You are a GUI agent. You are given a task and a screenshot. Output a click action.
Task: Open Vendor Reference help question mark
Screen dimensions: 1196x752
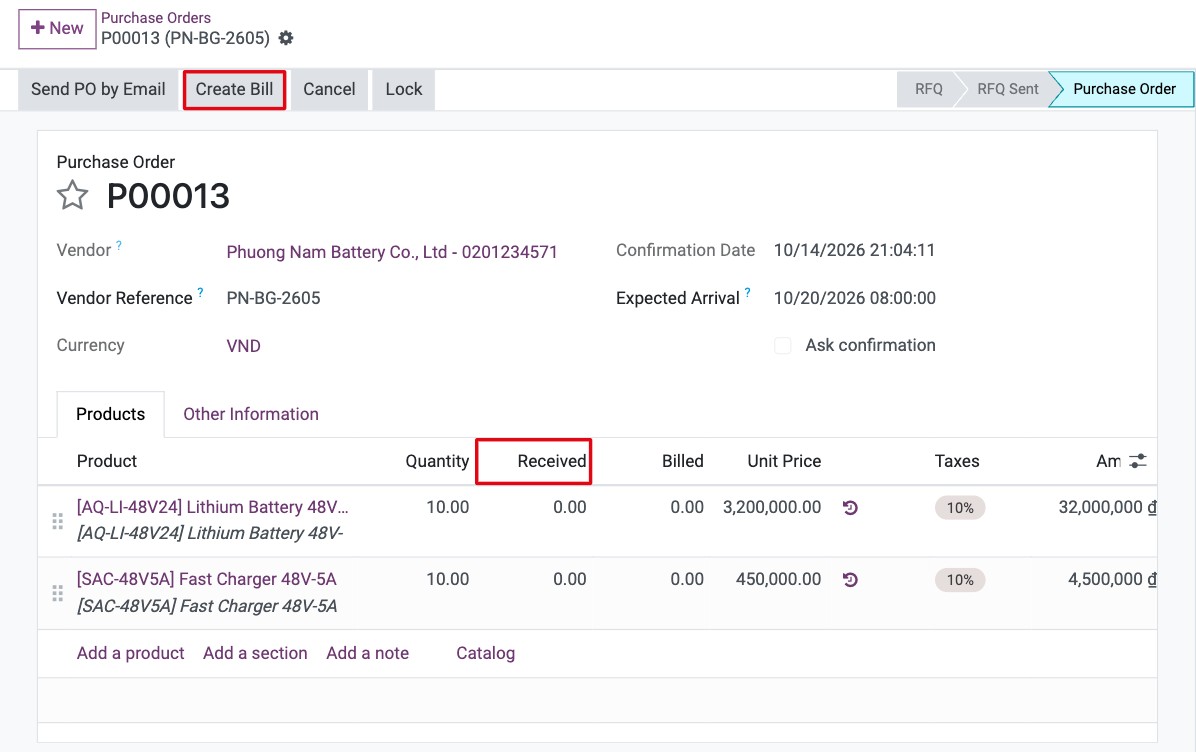(x=201, y=292)
